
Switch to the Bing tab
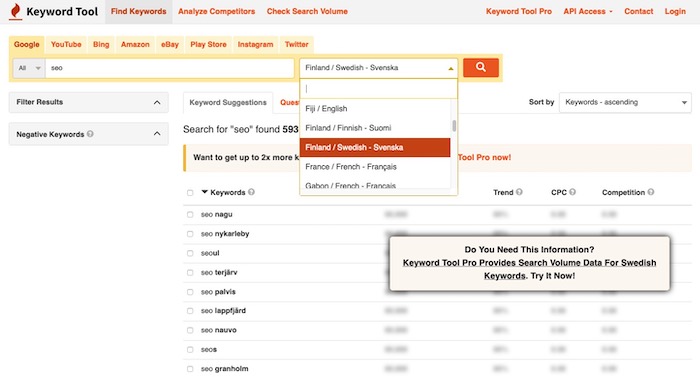pos(101,44)
